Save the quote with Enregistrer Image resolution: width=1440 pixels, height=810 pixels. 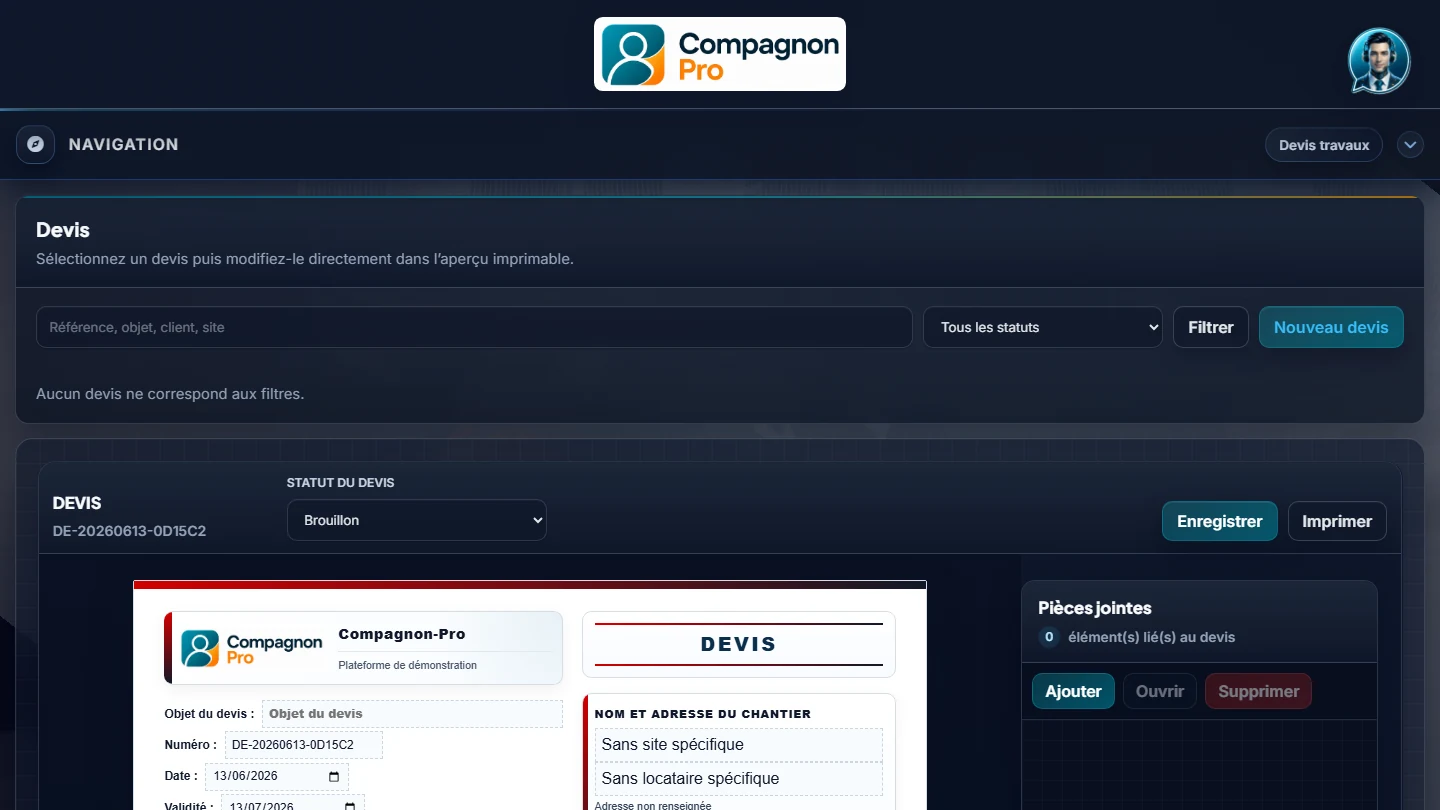pos(1220,521)
